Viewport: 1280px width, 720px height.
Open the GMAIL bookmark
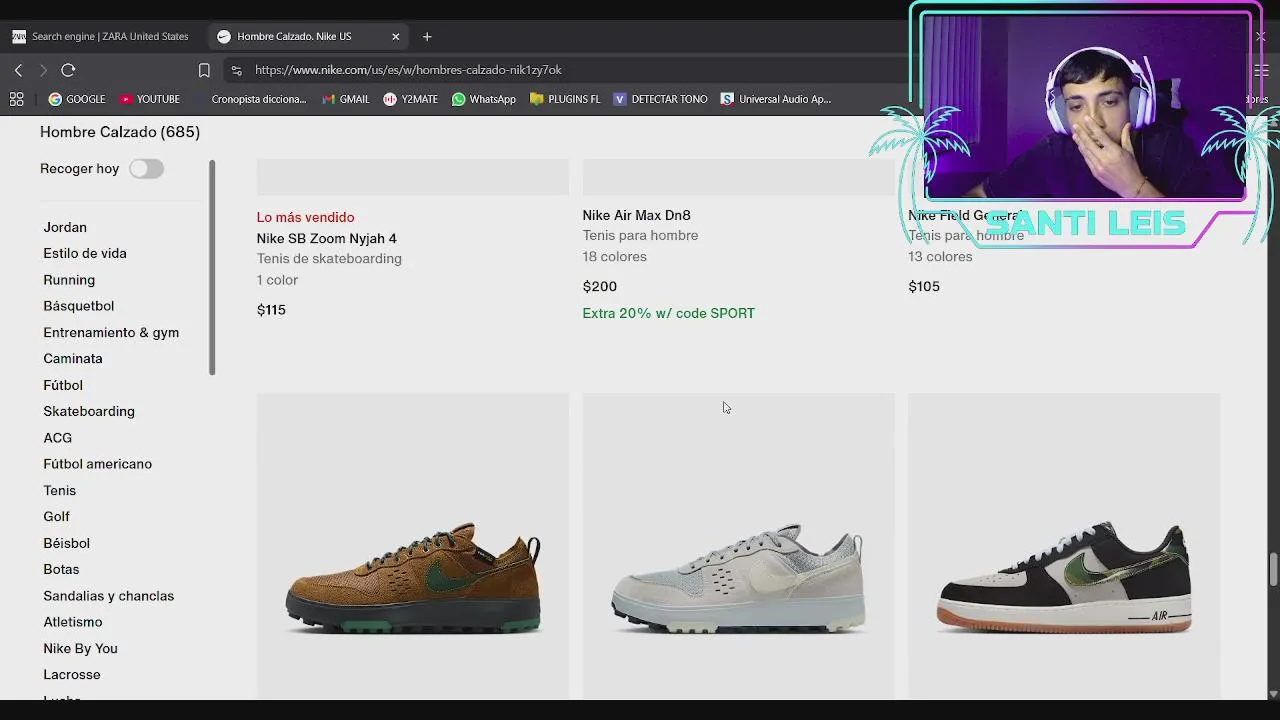pyautogui.click(x=346, y=99)
